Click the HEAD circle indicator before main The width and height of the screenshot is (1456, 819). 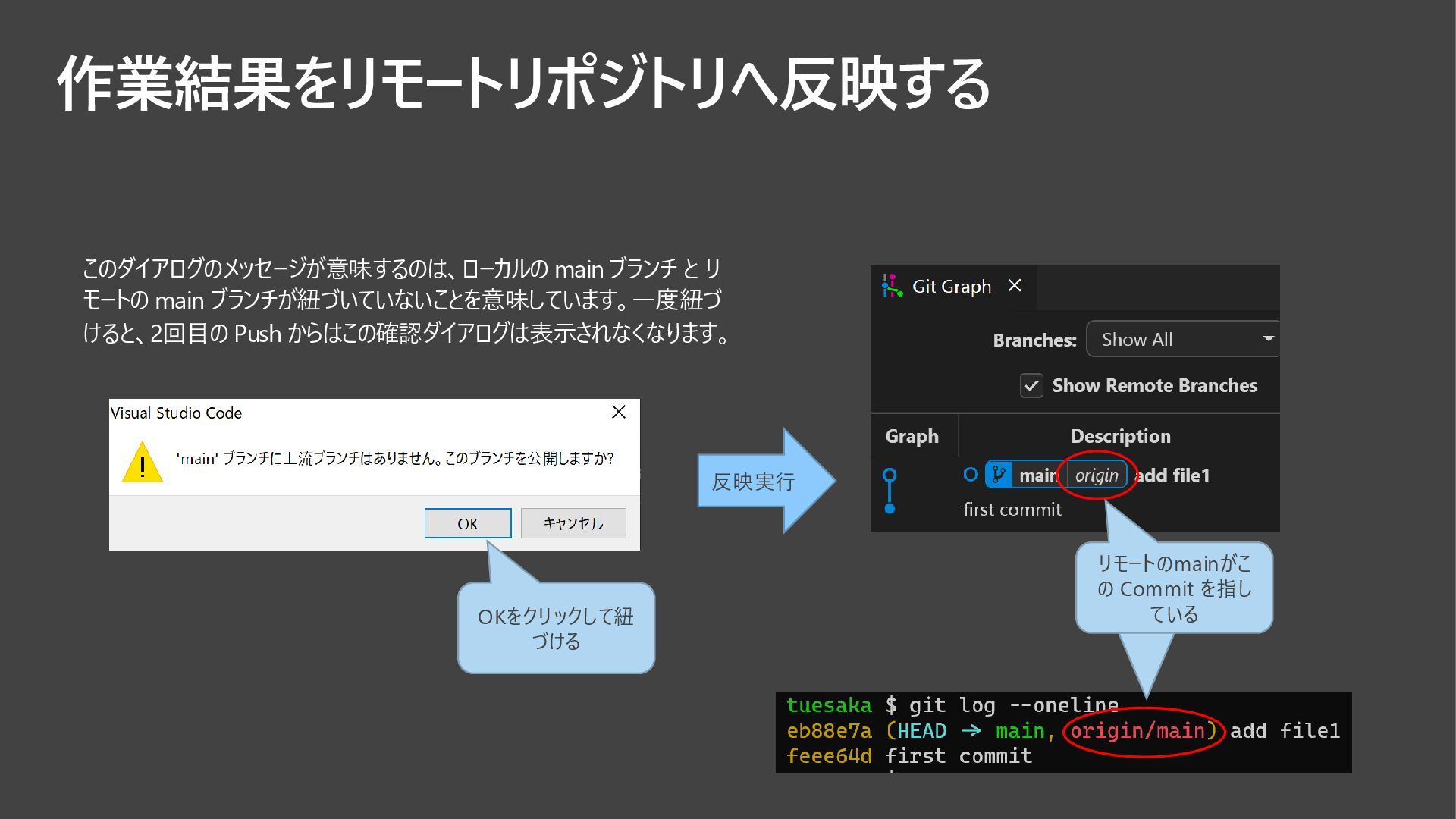971,475
